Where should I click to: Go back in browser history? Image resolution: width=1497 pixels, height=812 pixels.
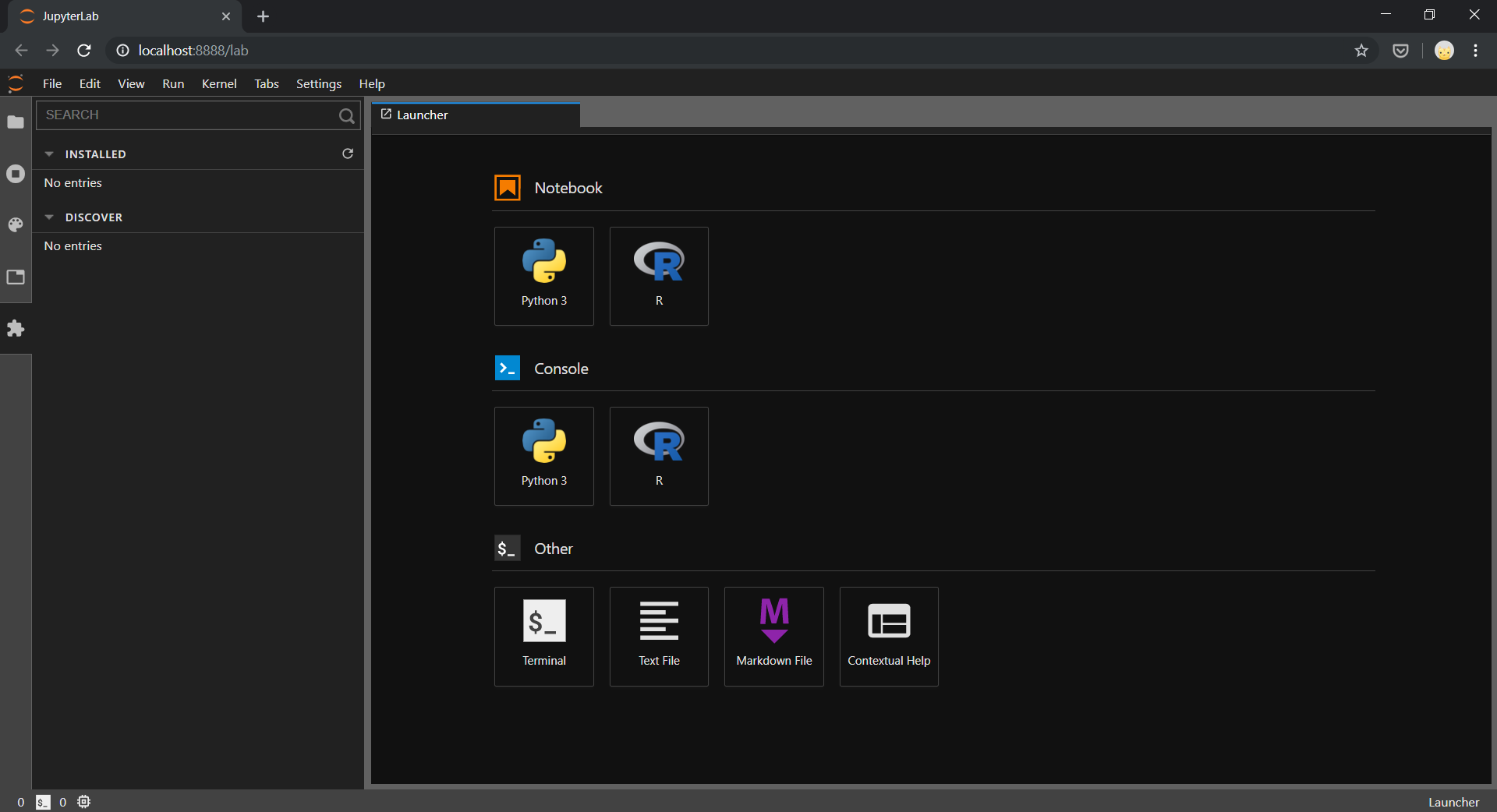tap(21, 51)
